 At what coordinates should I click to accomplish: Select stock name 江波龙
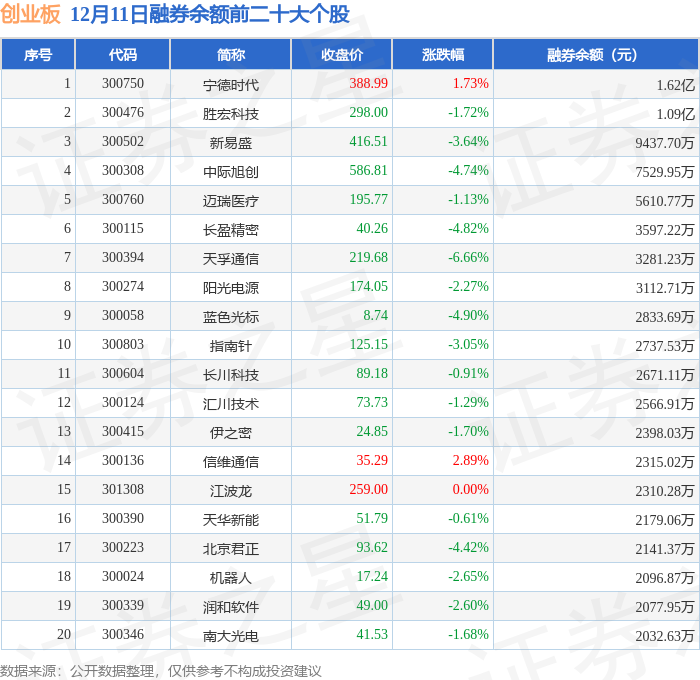pyautogui.click(x=231, y=491)
